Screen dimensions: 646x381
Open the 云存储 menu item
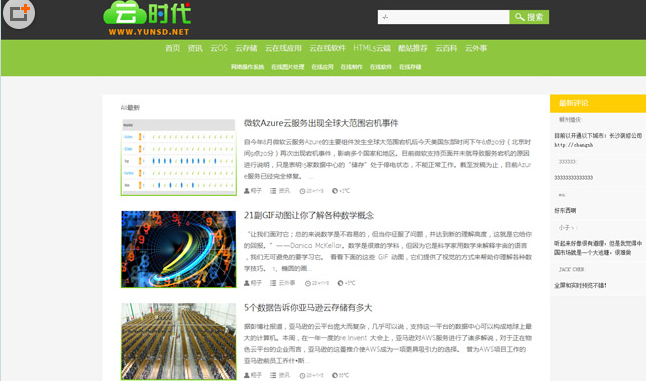coord(246,48)
